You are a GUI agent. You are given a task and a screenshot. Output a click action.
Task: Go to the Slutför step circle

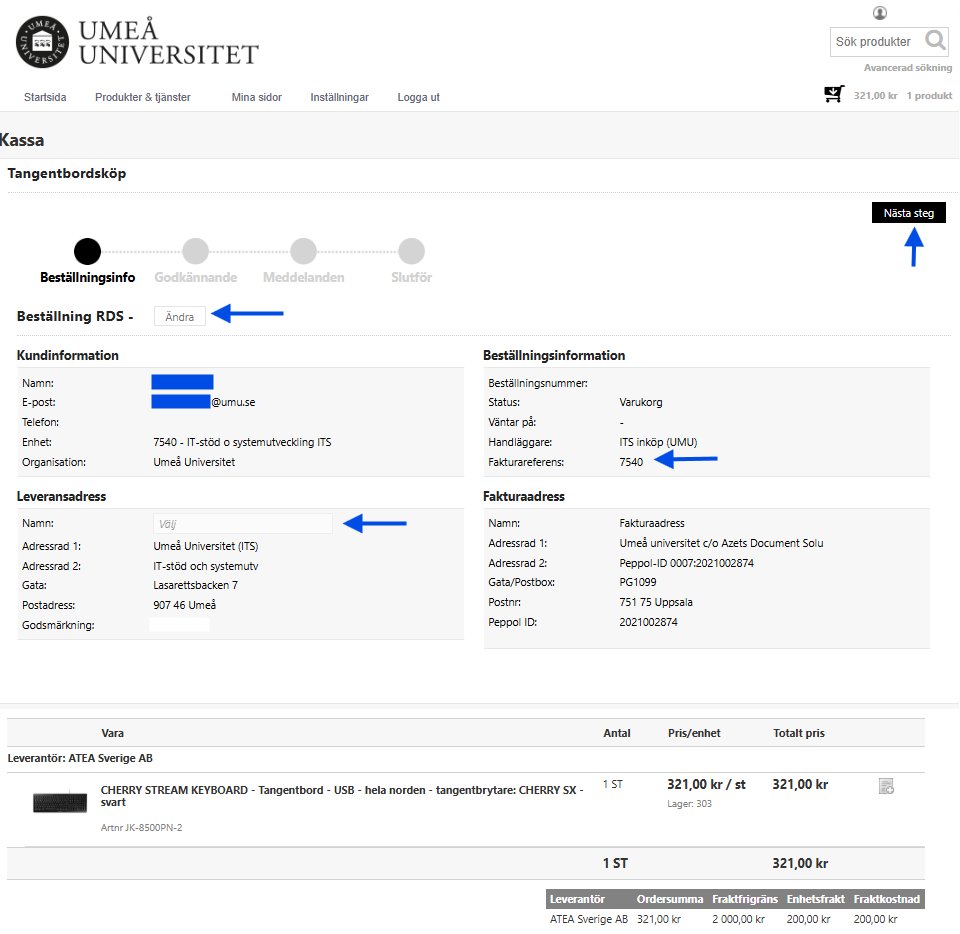click(x=411, y=251)
